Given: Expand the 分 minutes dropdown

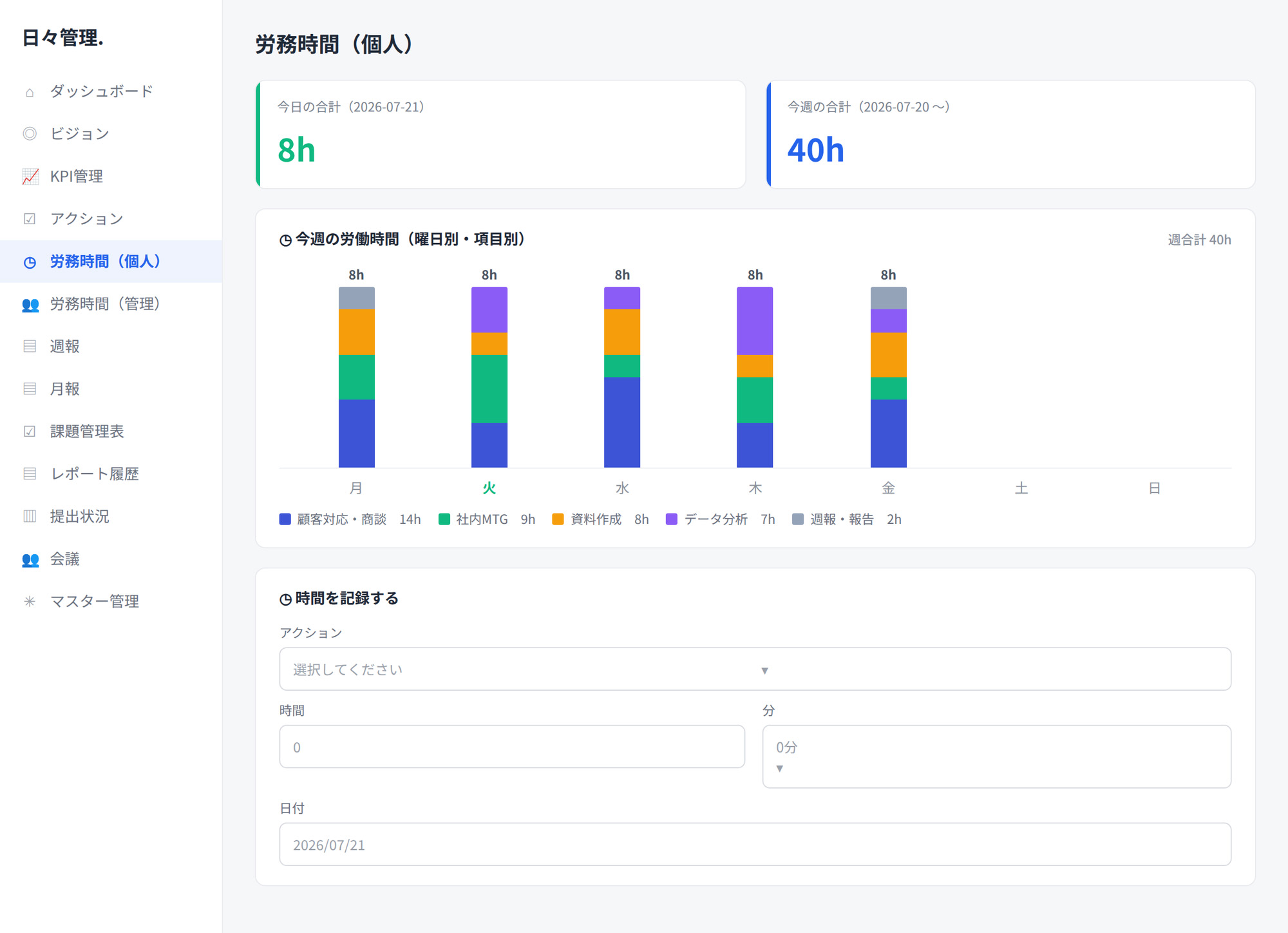Looking at the screenshot, I should [996, 756].
